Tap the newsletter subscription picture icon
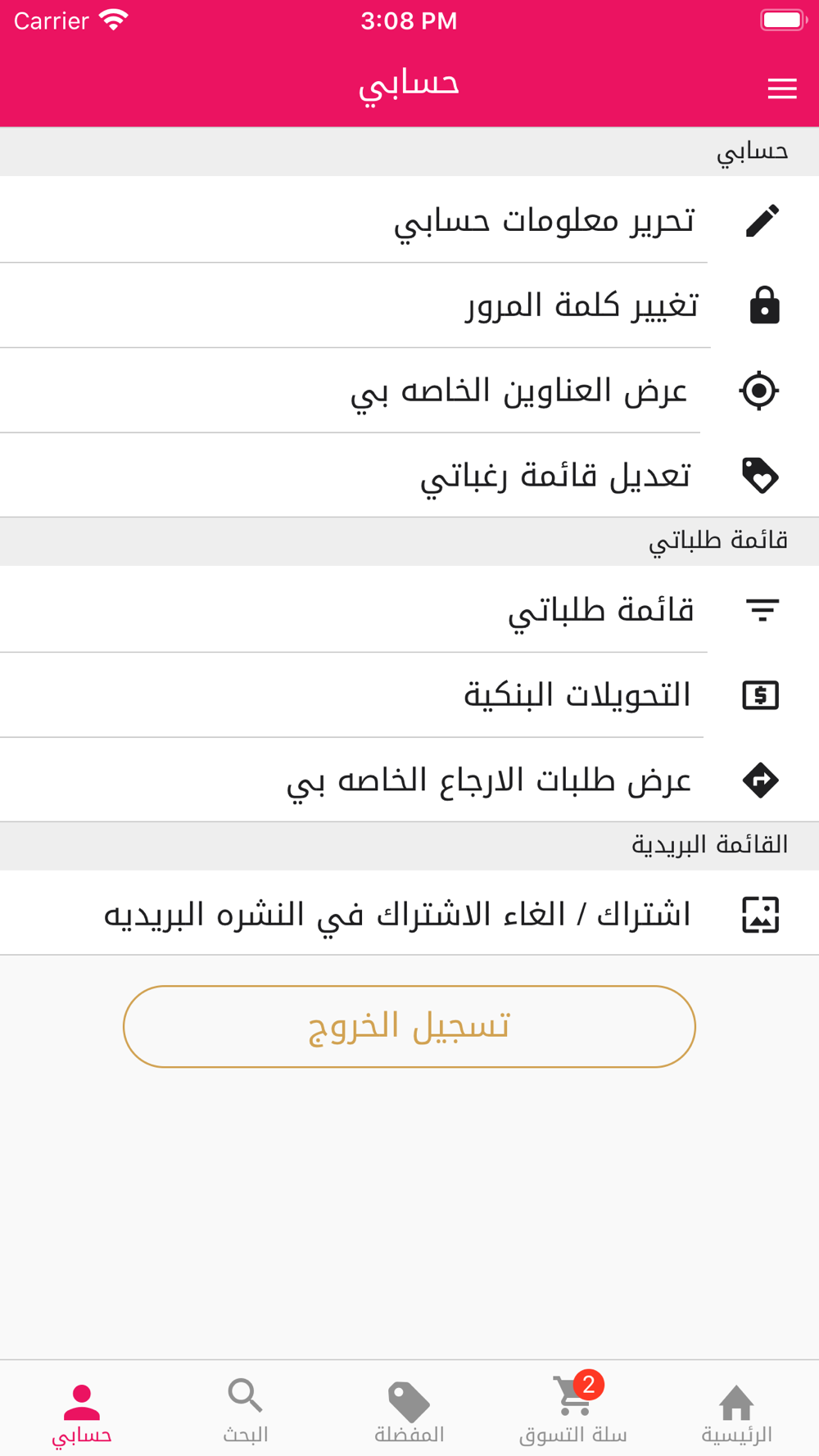Viewport: 819px width, 1456px height. click(761, 915)
